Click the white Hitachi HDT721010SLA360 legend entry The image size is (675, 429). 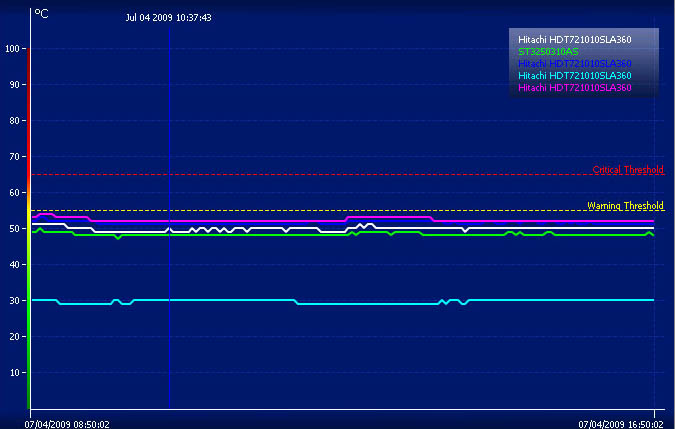(x=575, y=40)
